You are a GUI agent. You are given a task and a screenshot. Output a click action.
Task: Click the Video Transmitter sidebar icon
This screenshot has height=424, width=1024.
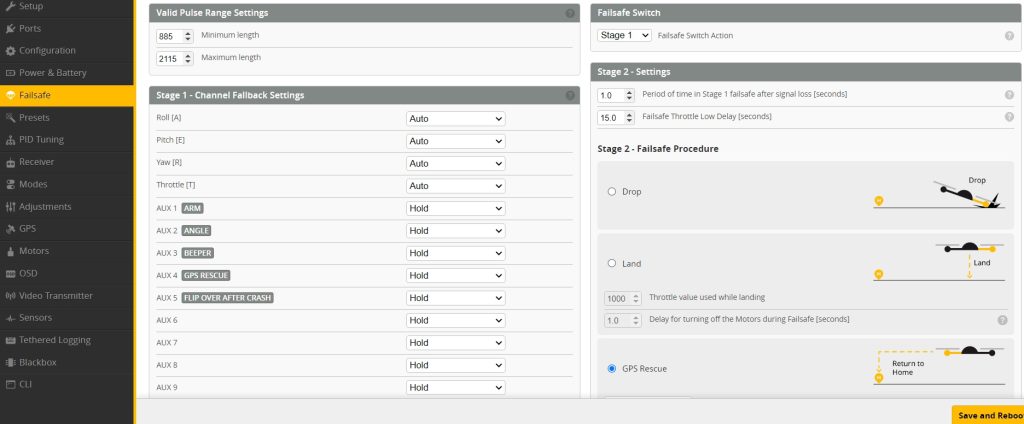click(10, 296)
